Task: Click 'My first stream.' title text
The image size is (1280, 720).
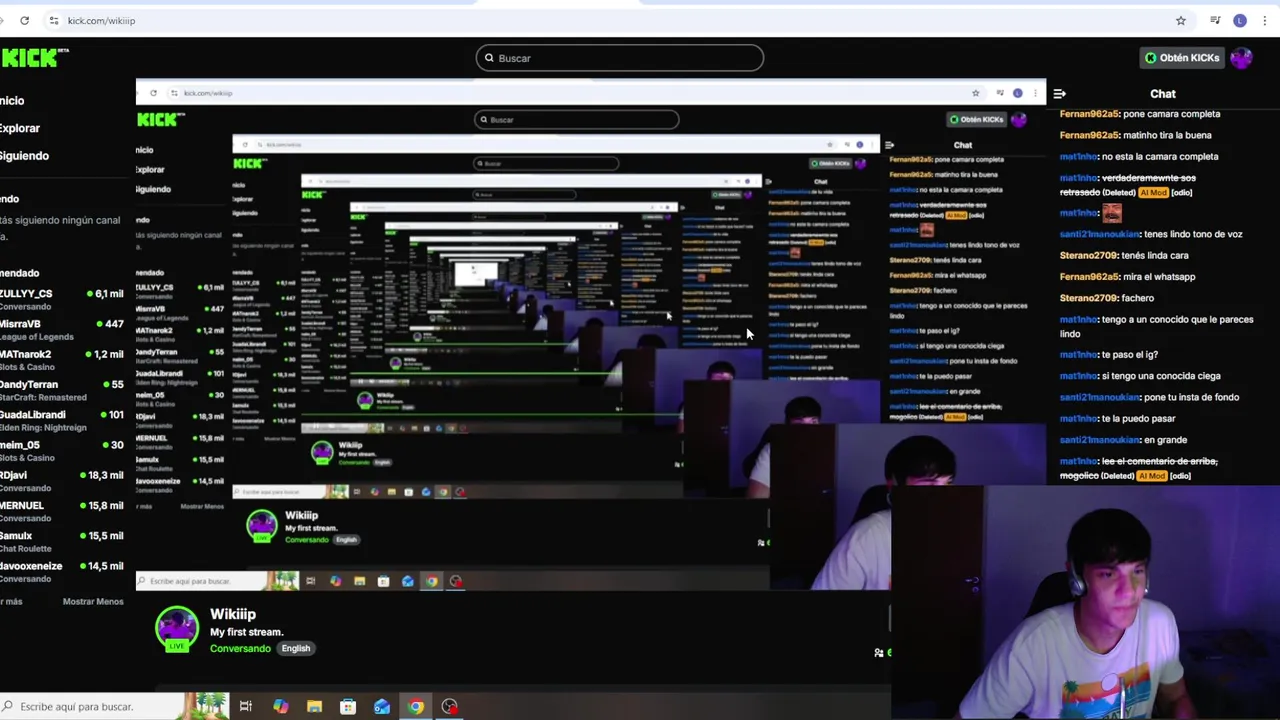Action: click(246, 632)
